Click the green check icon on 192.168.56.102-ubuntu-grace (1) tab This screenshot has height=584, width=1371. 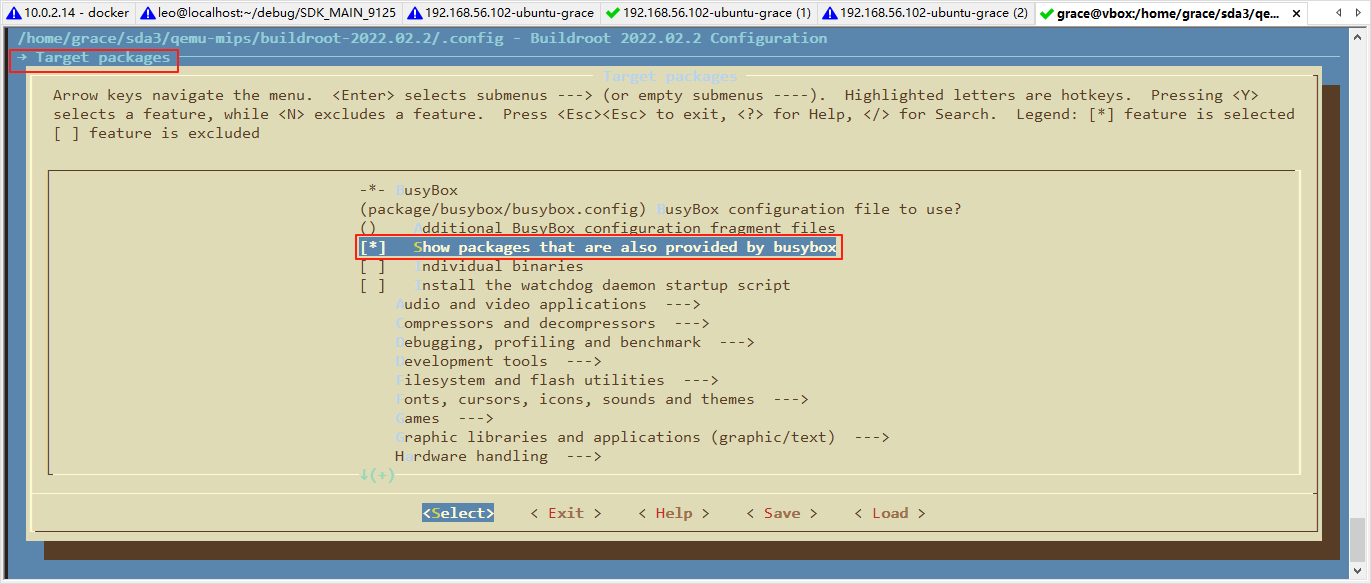point(612,14)
